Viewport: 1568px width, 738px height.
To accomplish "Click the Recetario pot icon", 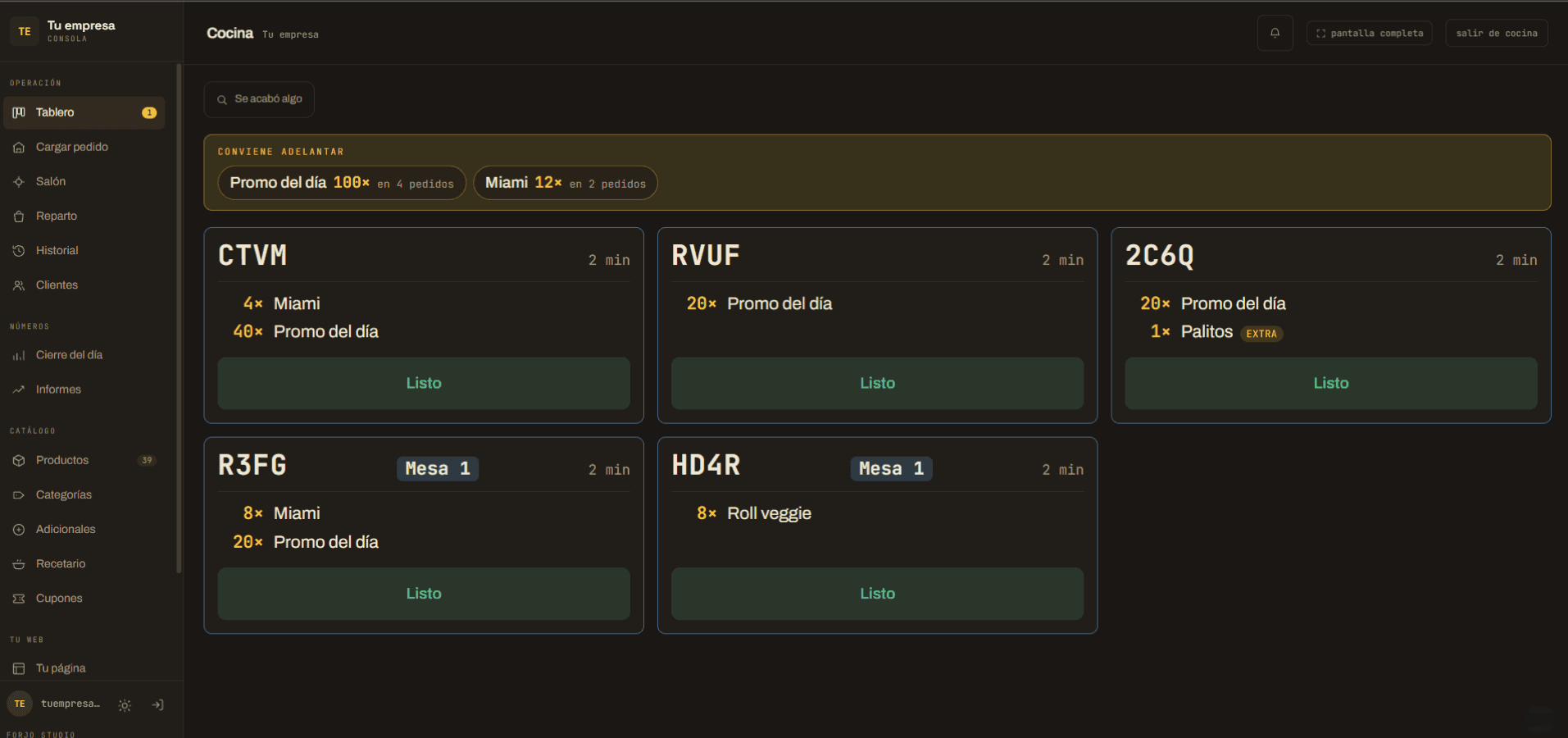I will (19, 564).
